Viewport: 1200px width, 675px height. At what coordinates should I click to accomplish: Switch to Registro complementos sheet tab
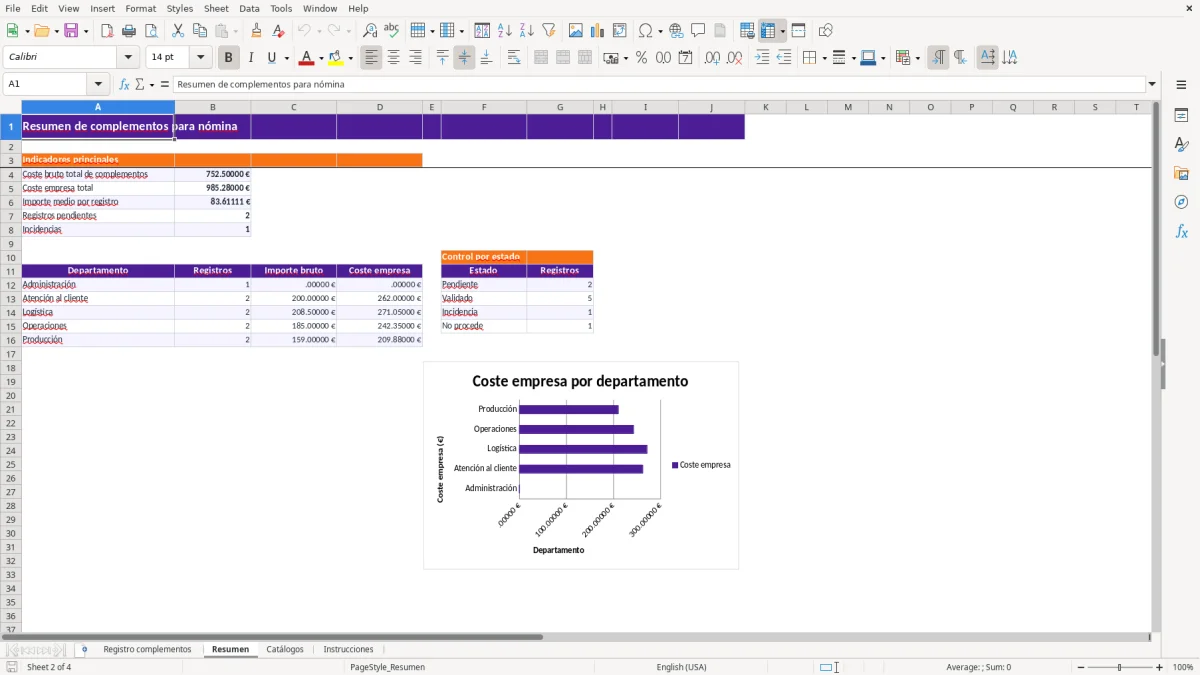click(x=147, y=649)
